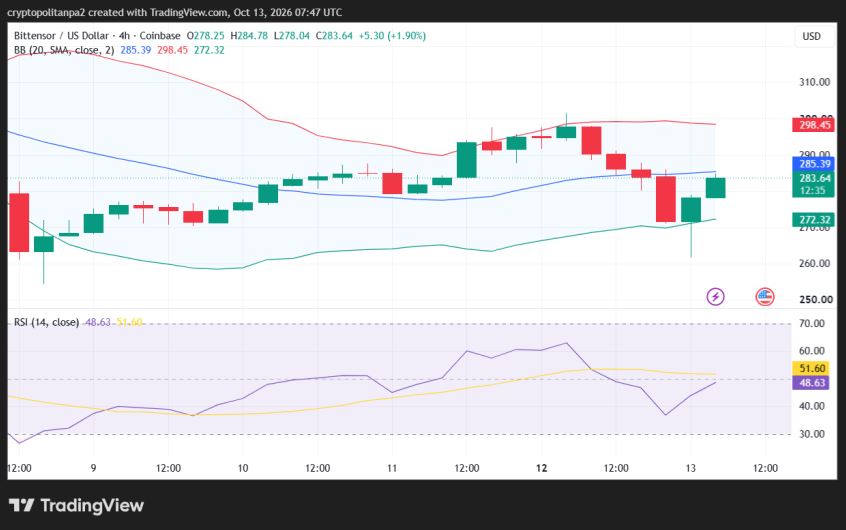Click the large red candle at chart's left edge
The height and width of the screenshot is (530, 846).
coord(19,222)
